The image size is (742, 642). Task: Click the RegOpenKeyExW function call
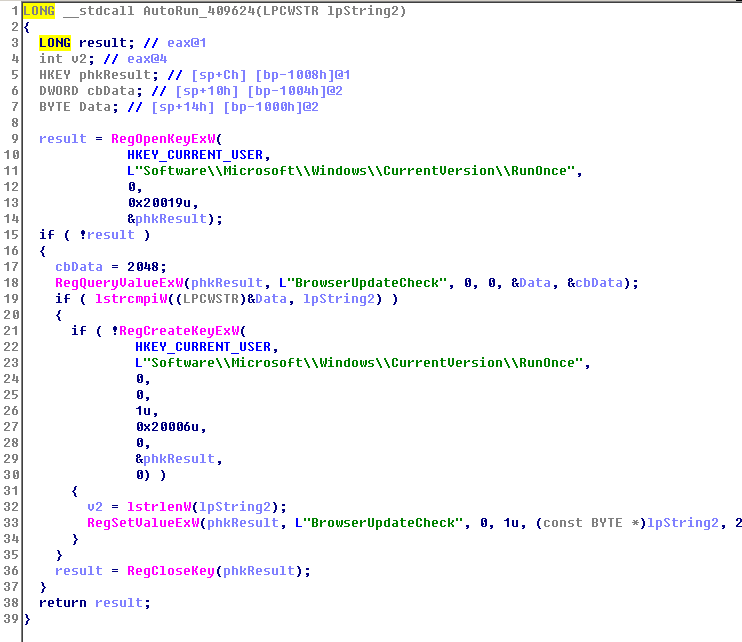(163, 139)
